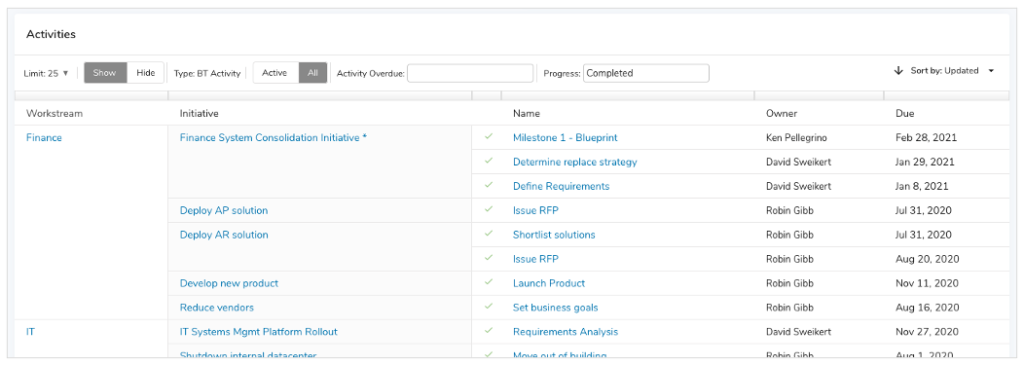Click the checkmark beside Determine replace strategy

point(488,162)
